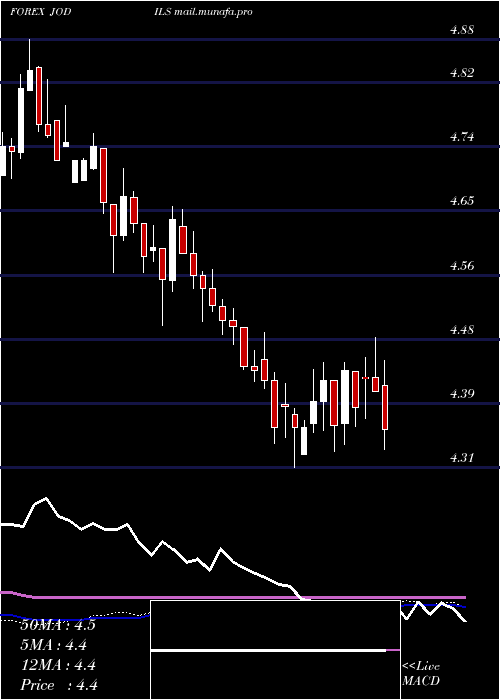Click the 4.48 price axis label
500x700 pixels.
click(x=461, y=330)
